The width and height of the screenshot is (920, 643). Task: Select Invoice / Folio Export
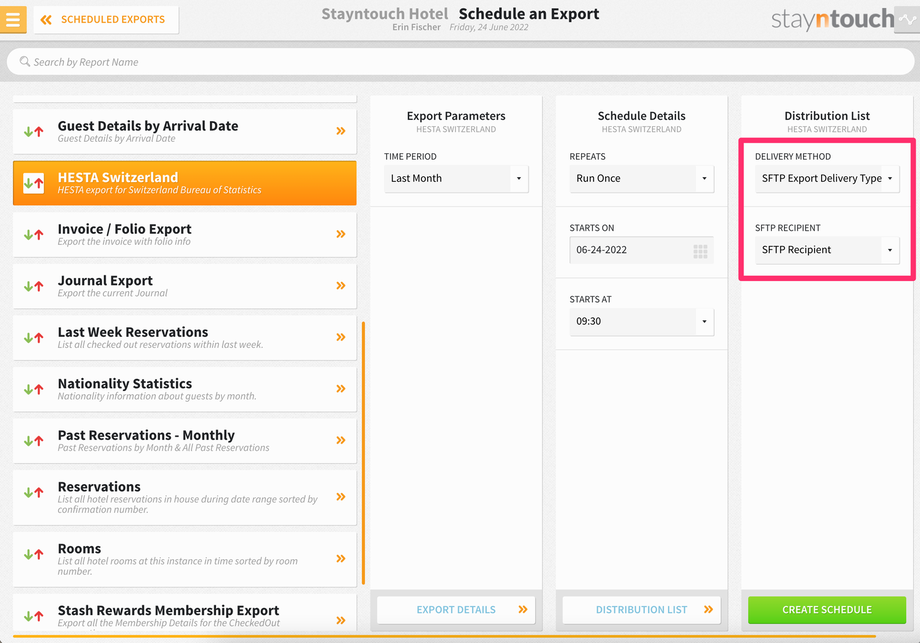coord(184,235)
